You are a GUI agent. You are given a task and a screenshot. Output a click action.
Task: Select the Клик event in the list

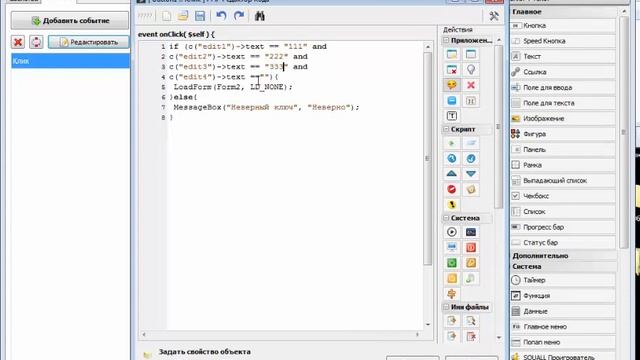click(x=70, y=61)
